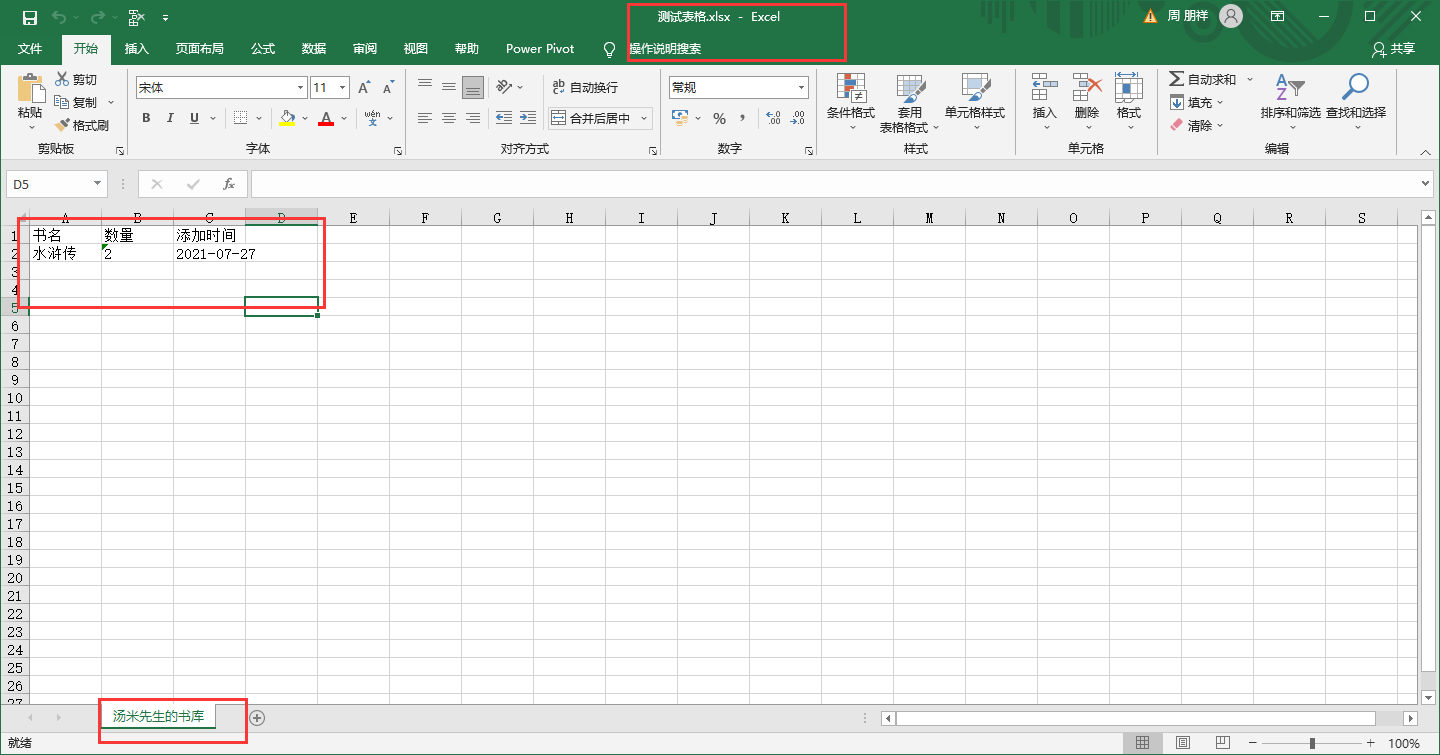Open AutoSum (自动求和) dropdown arrow
The image size is (1440, 755).
(x=1250, y=79)
